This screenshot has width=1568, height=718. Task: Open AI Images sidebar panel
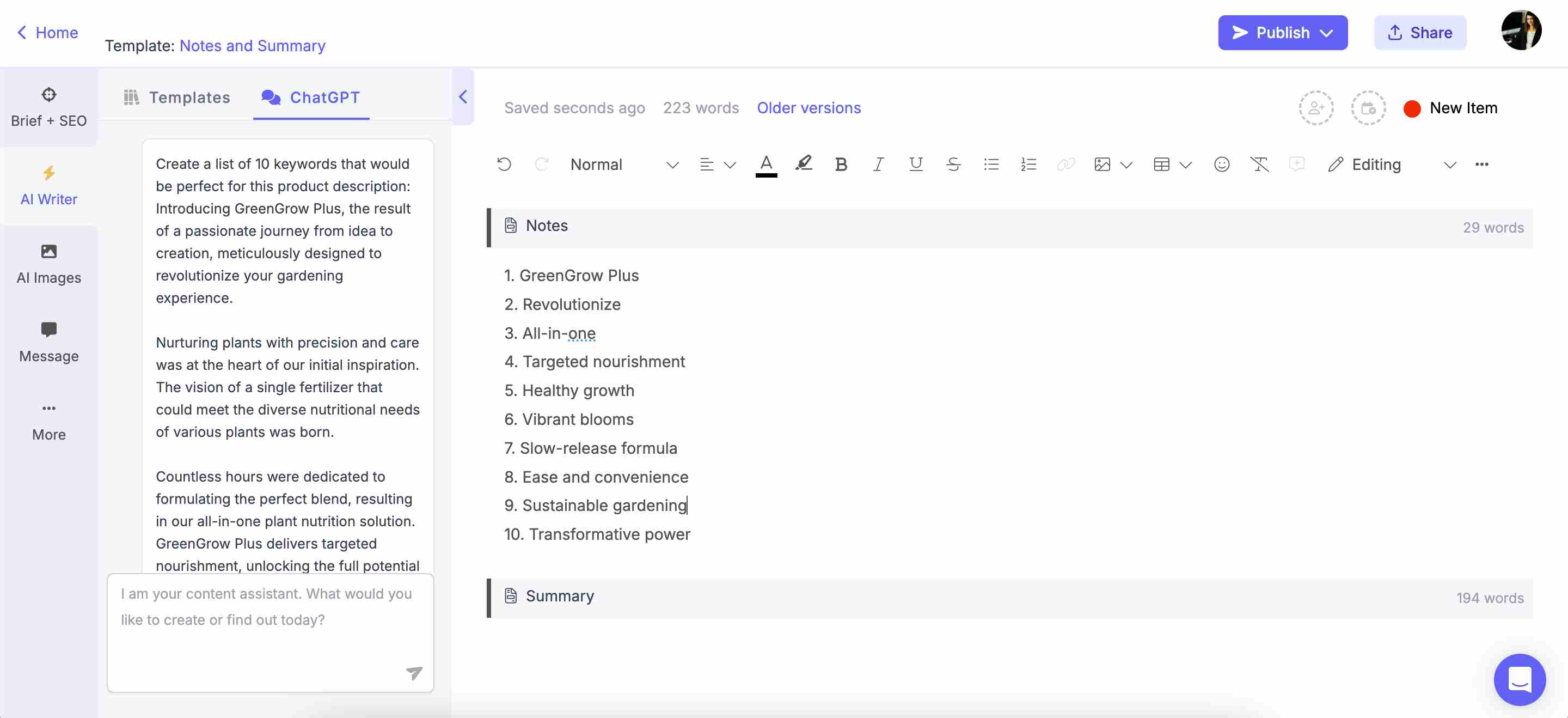pyautogui.click(x=48, y=265)
